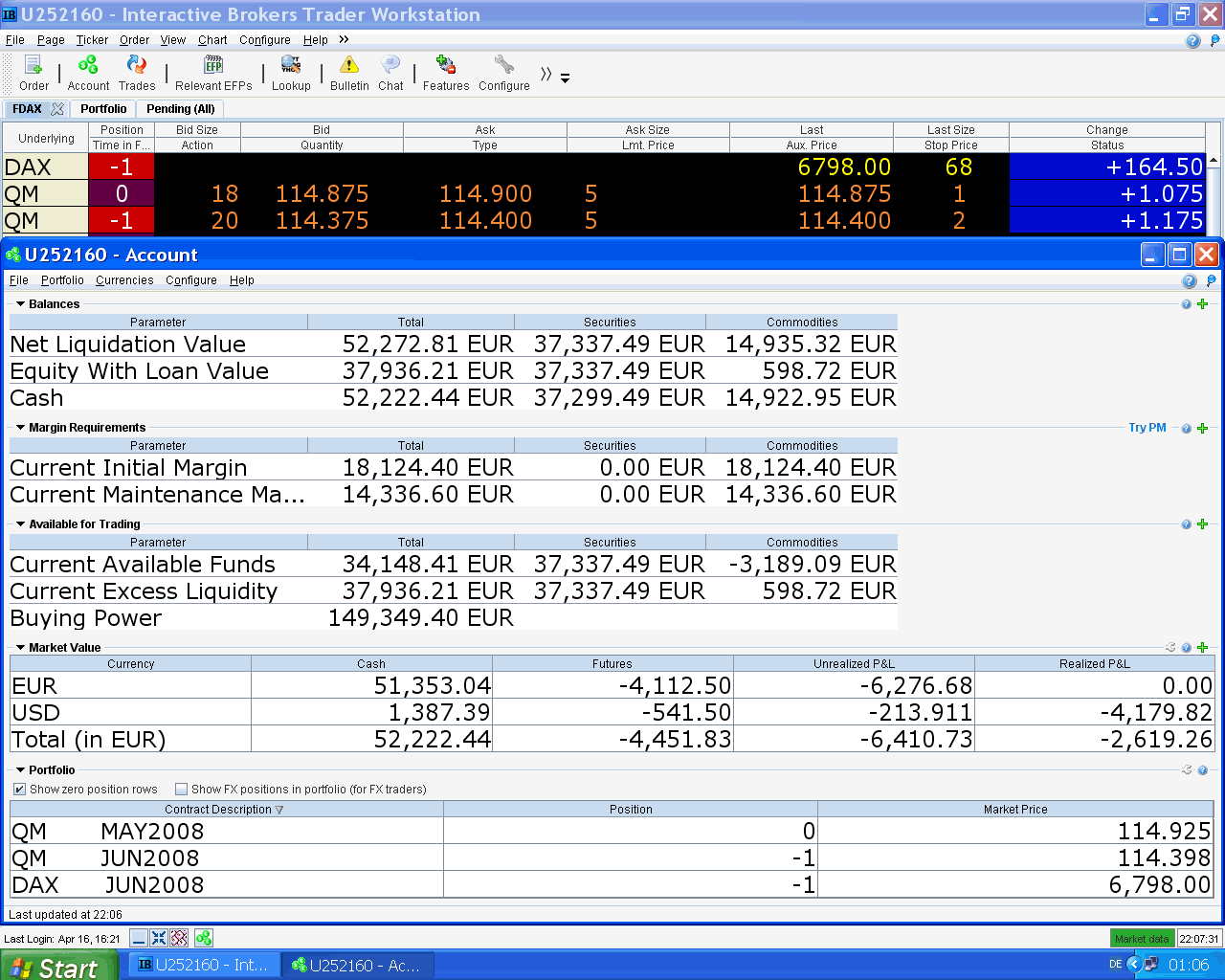Expand the main menu overflow chevron

tap(344, 39)
